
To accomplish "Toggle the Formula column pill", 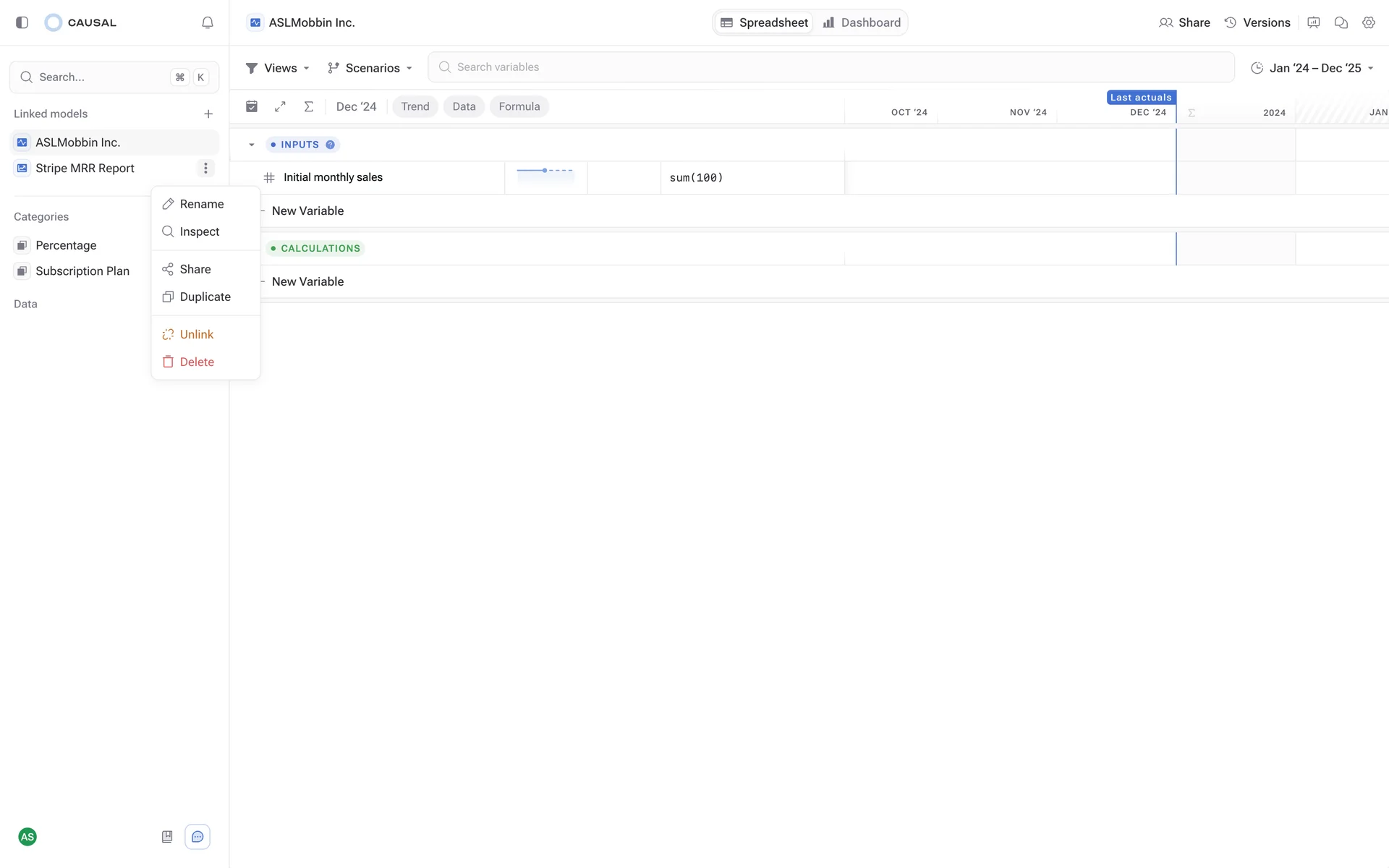I will pos(519,106).
